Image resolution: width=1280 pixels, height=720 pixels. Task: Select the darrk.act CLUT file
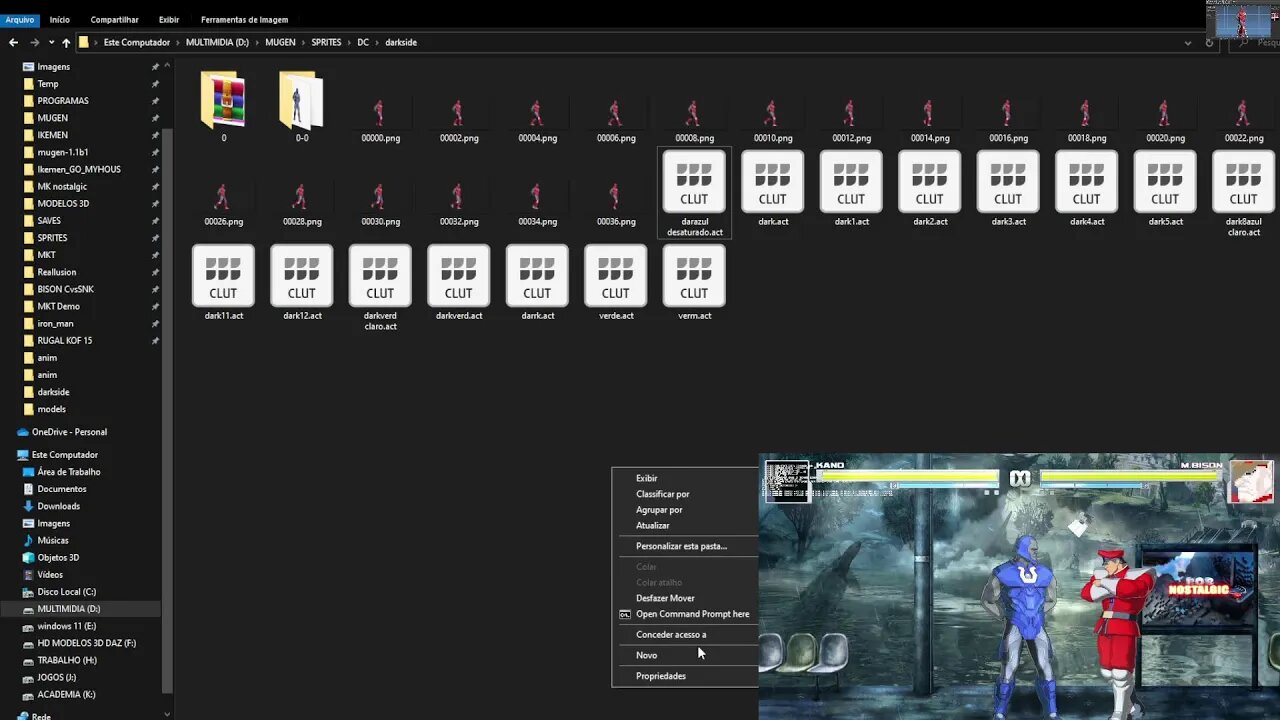(x=537, y=282)
